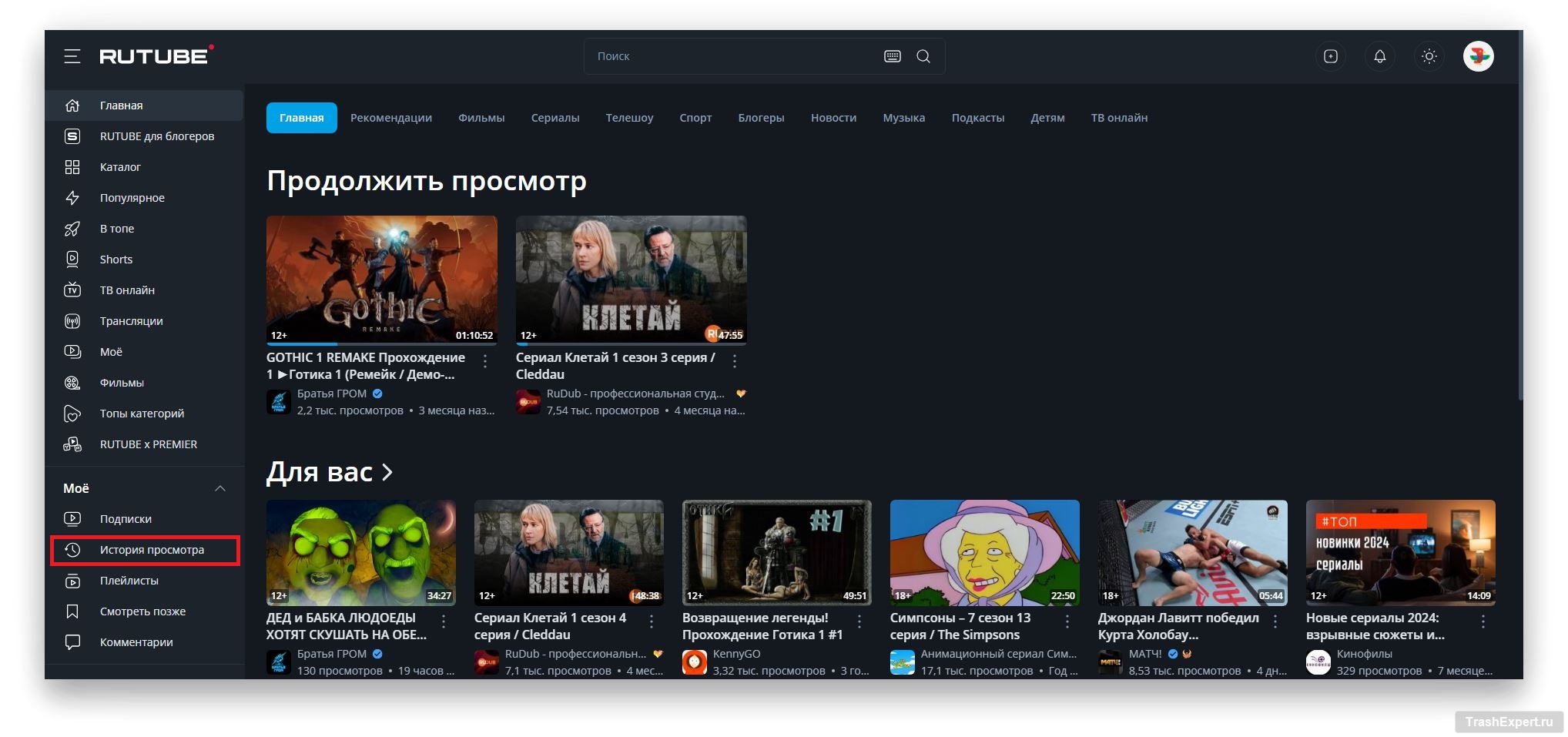Open the Клетай 1 сезон 3 серия thumbnail

pyautogui.click(x=631, y=280)
